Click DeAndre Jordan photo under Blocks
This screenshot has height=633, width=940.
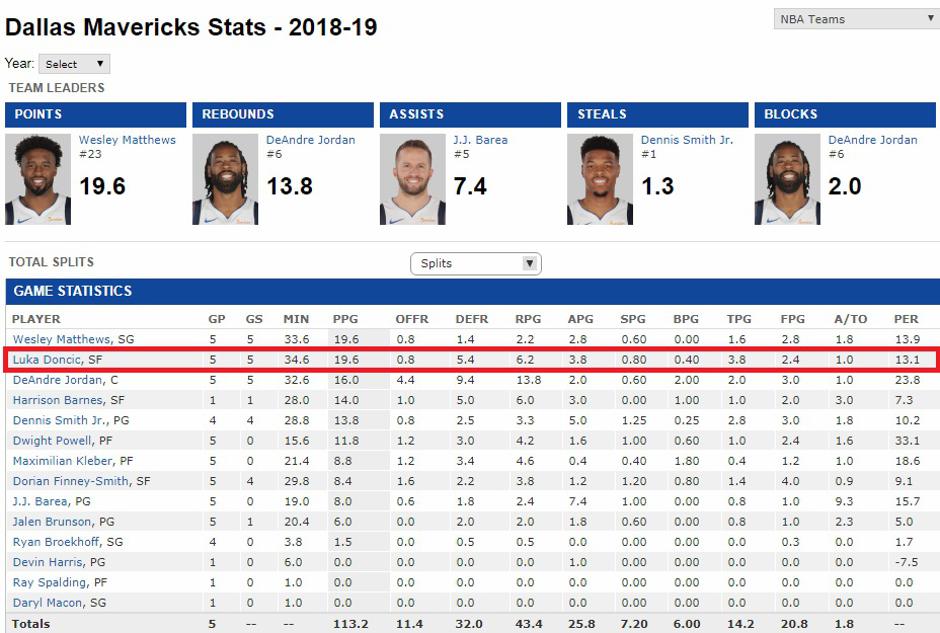point(787,179)
